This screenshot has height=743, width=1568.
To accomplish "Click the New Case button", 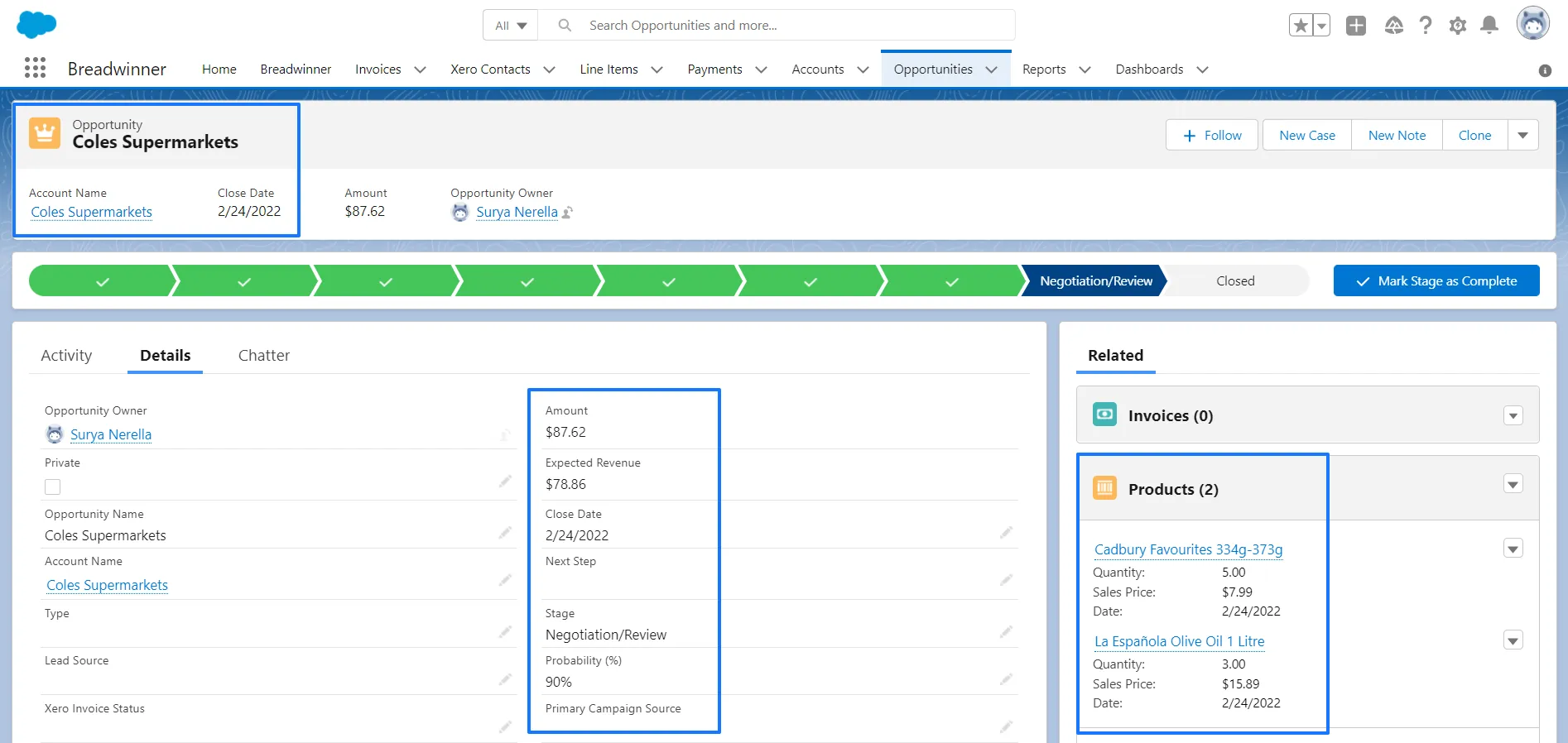I will point(1307,135).
